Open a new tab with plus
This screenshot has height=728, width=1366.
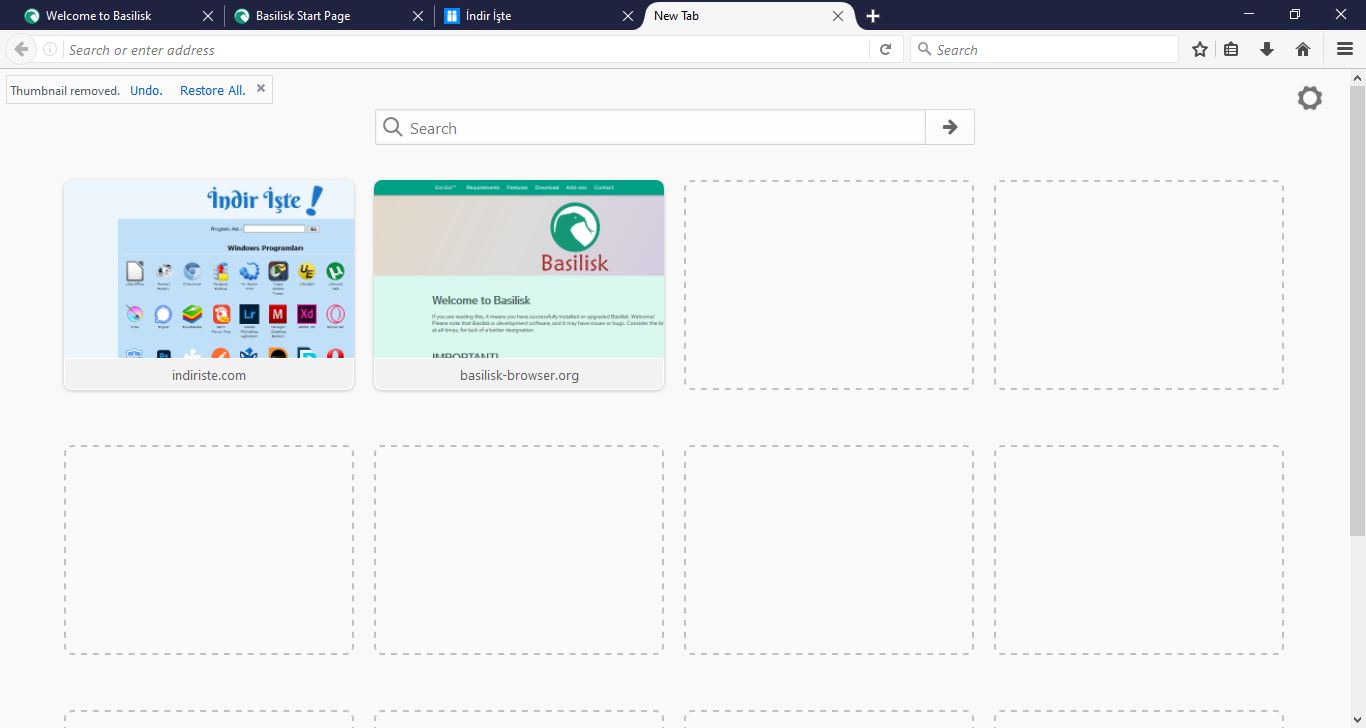(x=873, y=16)
